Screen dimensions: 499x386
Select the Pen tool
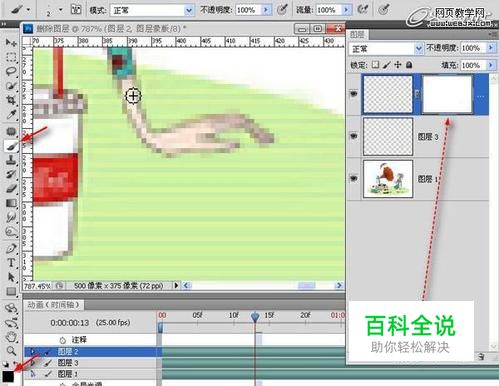pos(11,248)
